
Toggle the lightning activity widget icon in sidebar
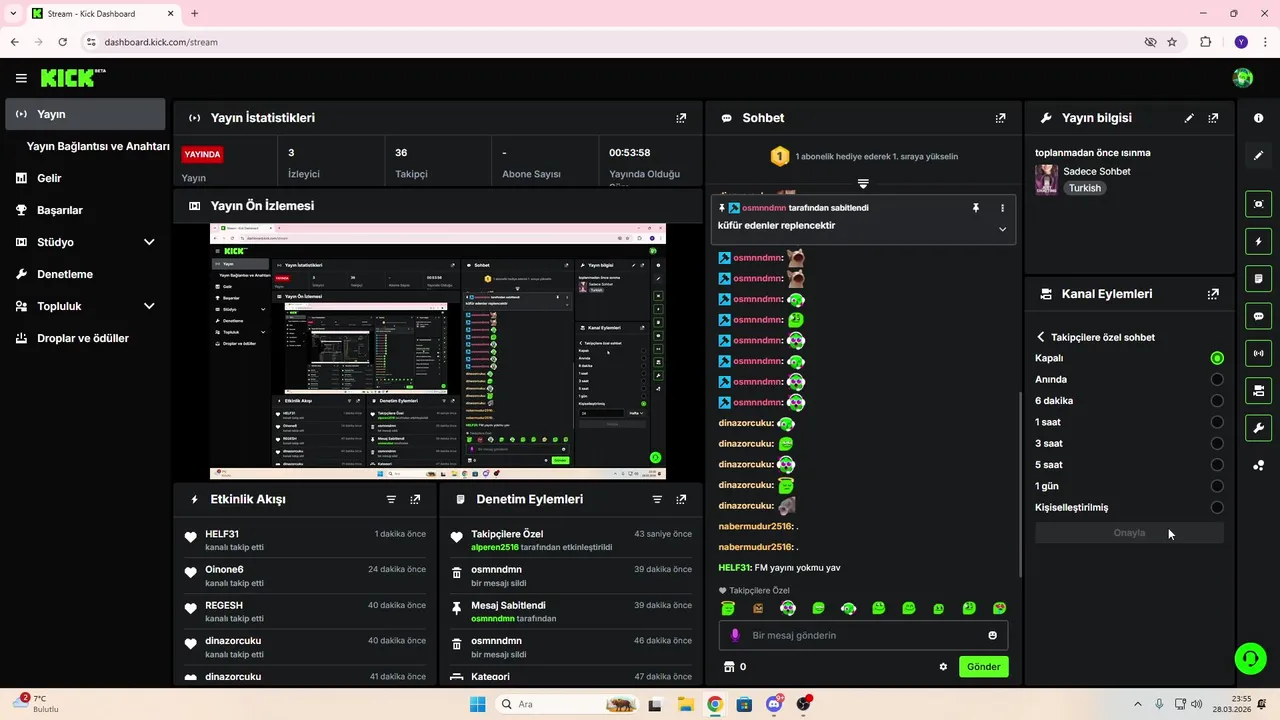pos(1258,241)
